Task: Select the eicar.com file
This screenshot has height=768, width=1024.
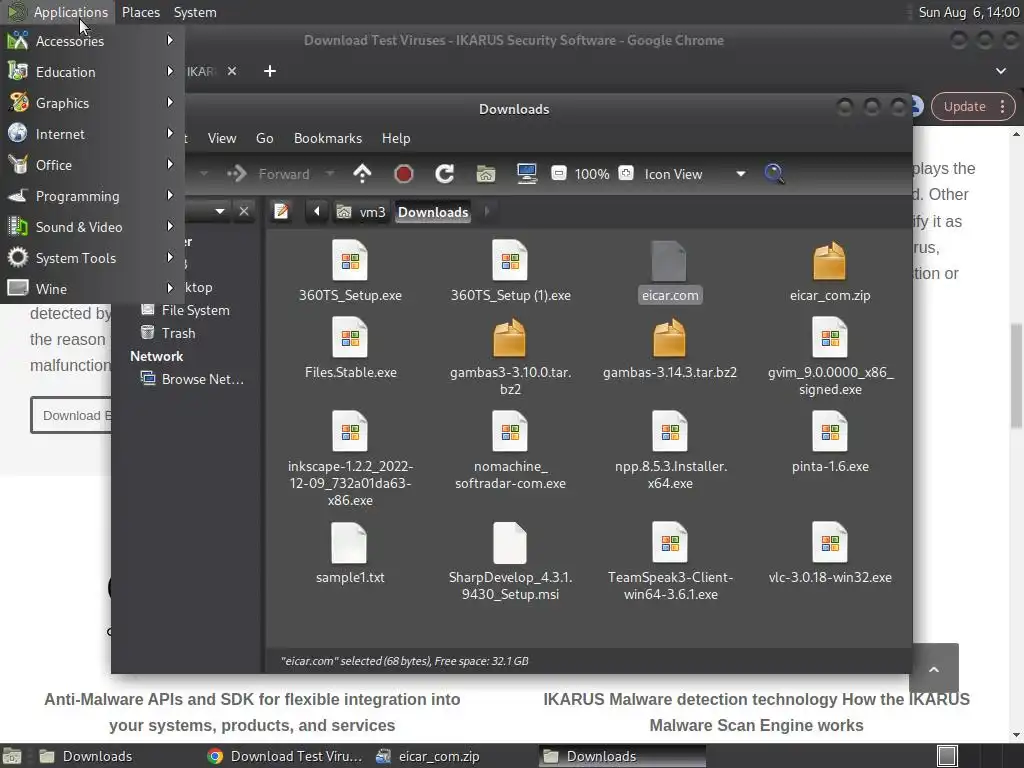Action: (x=669, y=271)
